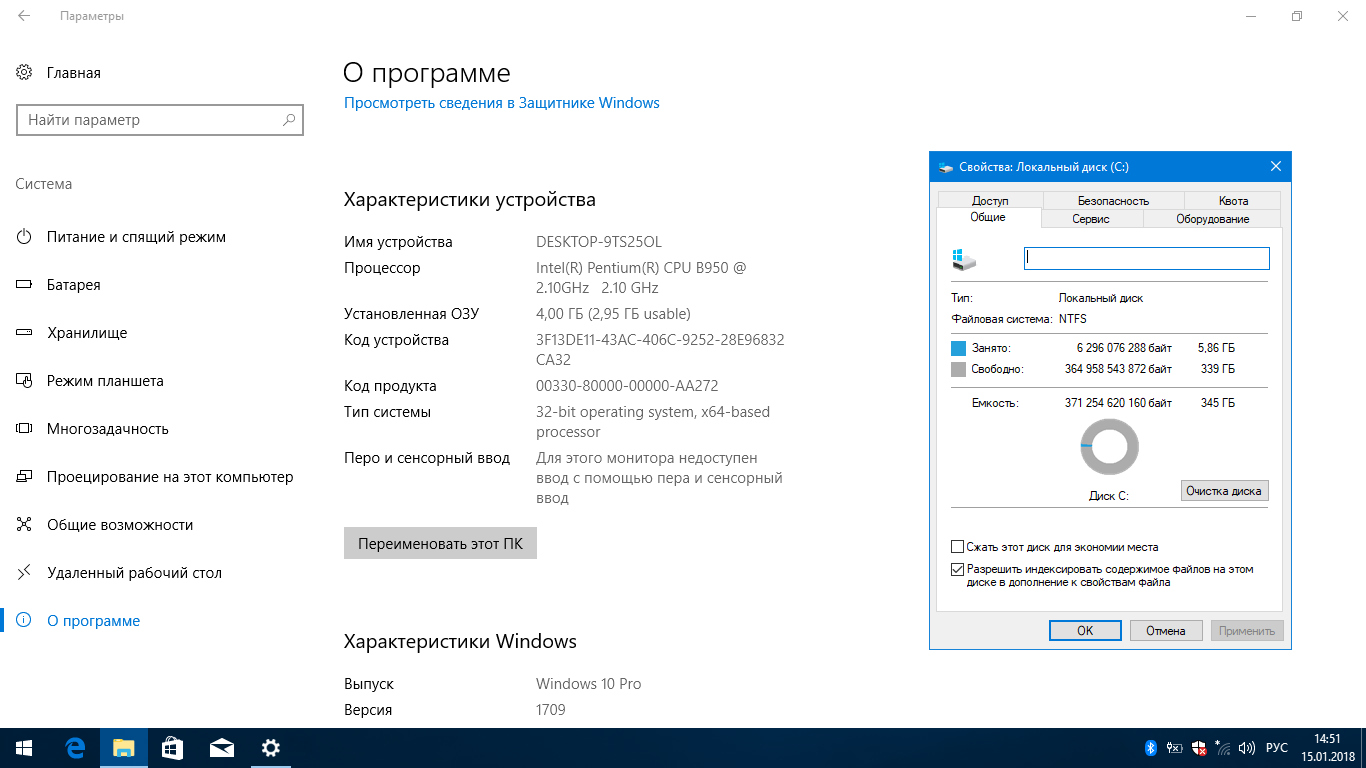Viewport: 1366px width, 768px height.
Task: Click the Settings gear on the taskbar
Action: [270, 748]
